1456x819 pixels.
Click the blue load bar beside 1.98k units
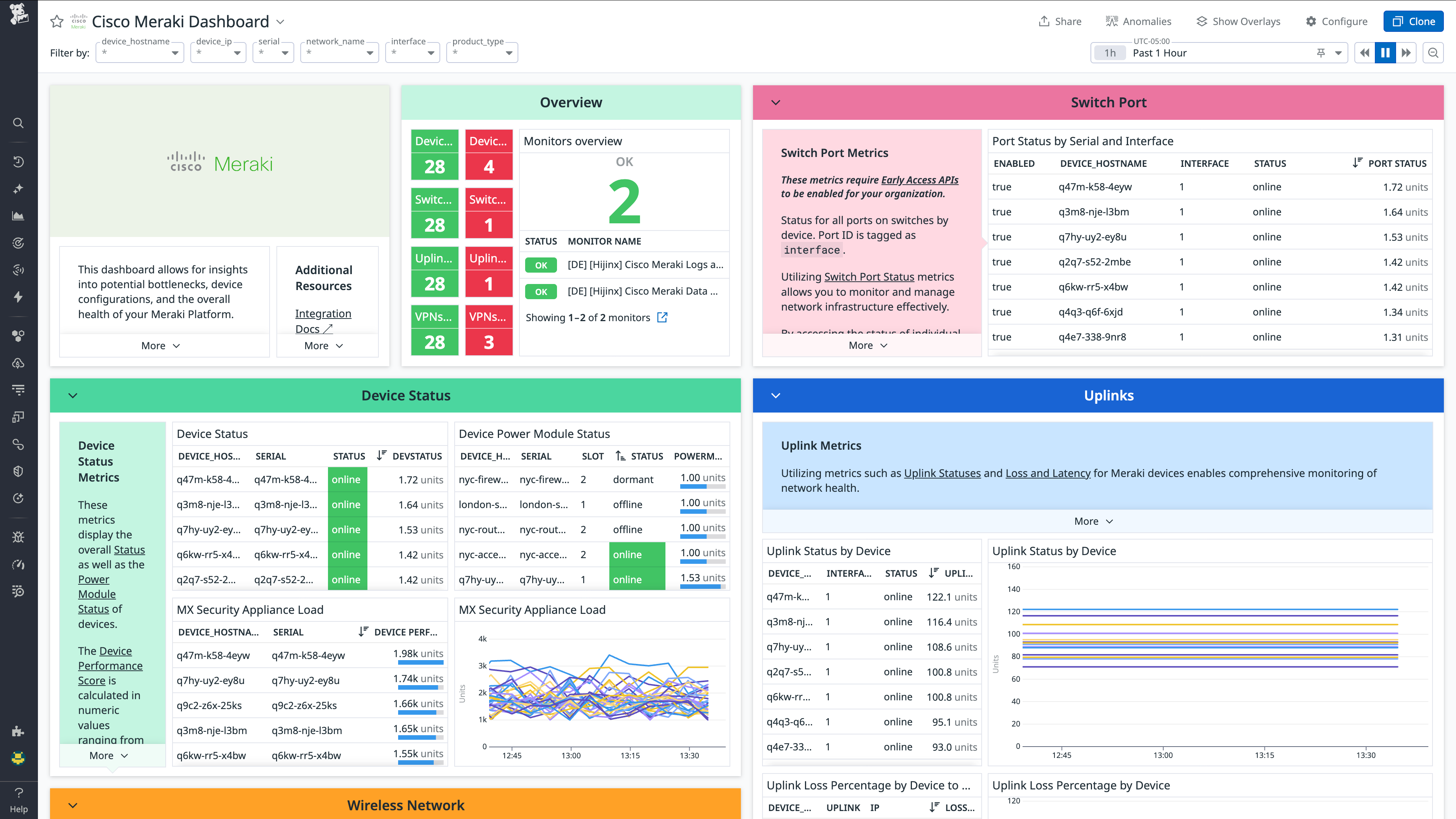(x=420, y=664)
